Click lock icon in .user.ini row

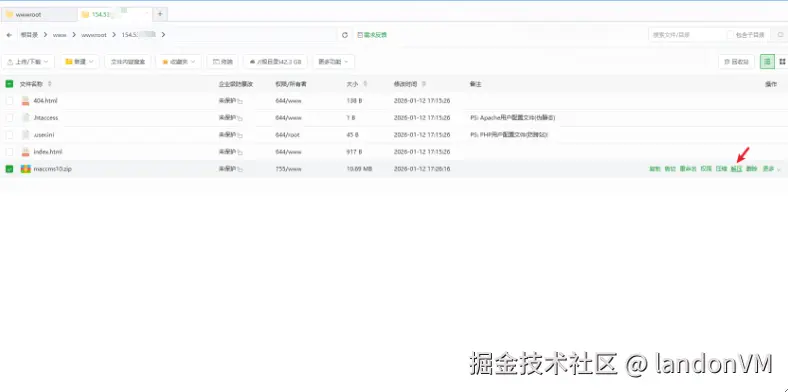coord(240,136)
